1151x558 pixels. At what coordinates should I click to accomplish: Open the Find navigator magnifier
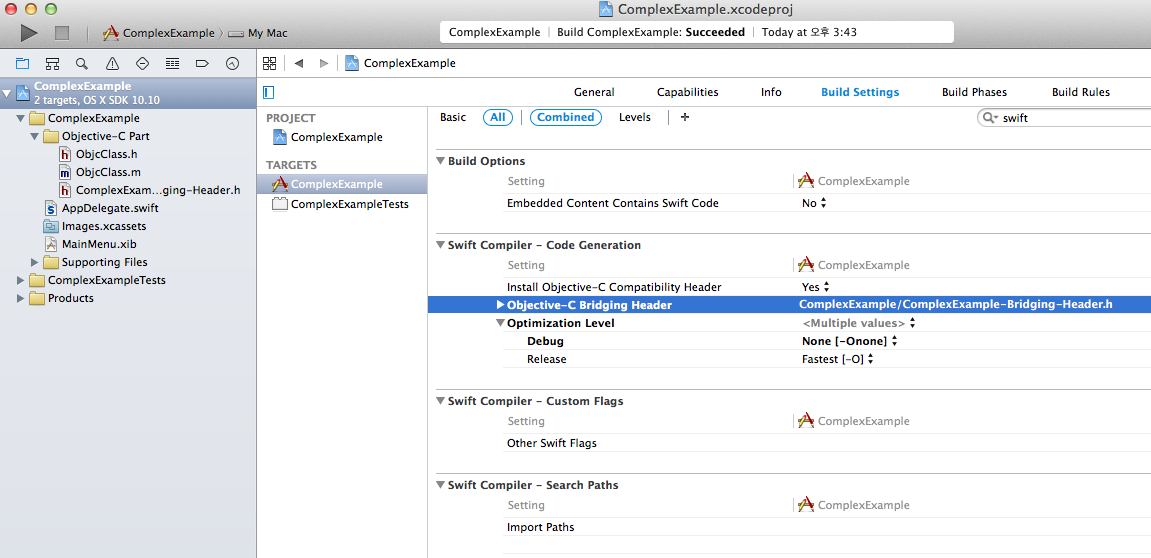click(82, 63)
